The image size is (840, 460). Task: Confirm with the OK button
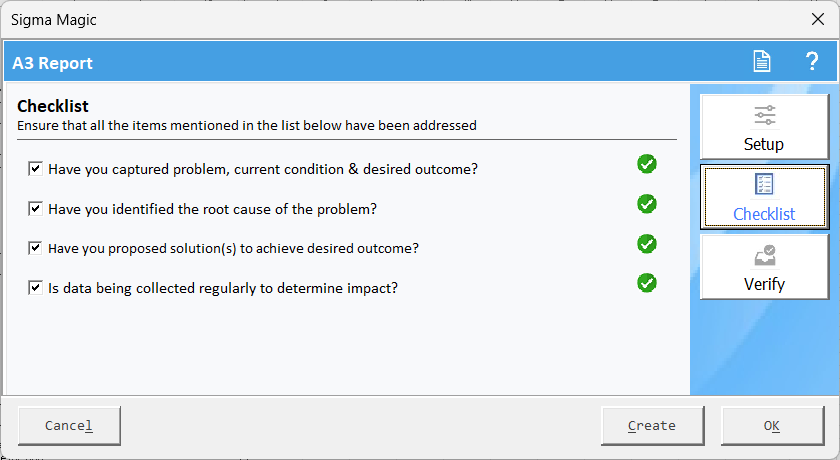[x=771, y=425]
